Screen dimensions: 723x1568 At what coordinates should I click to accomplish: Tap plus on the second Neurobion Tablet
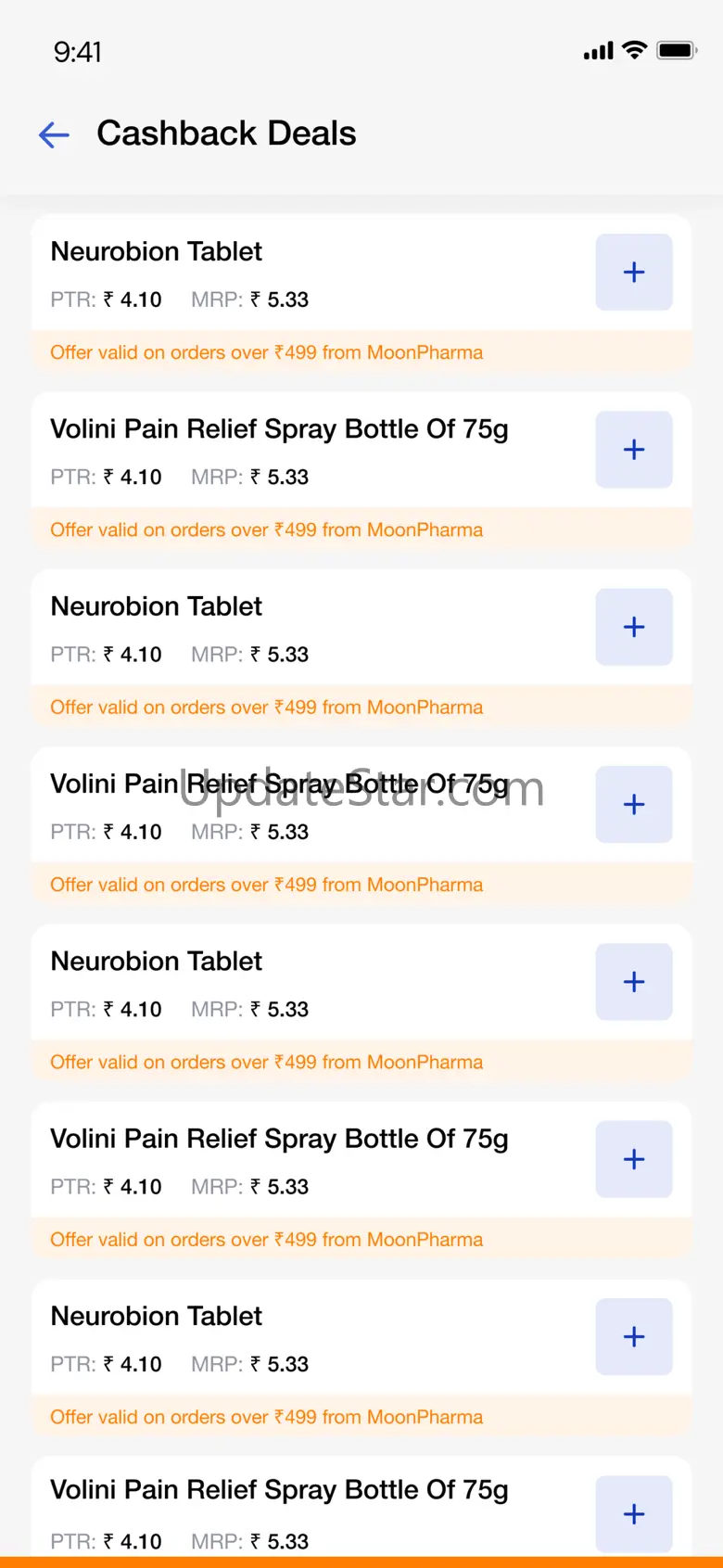(x=634, y=627)
